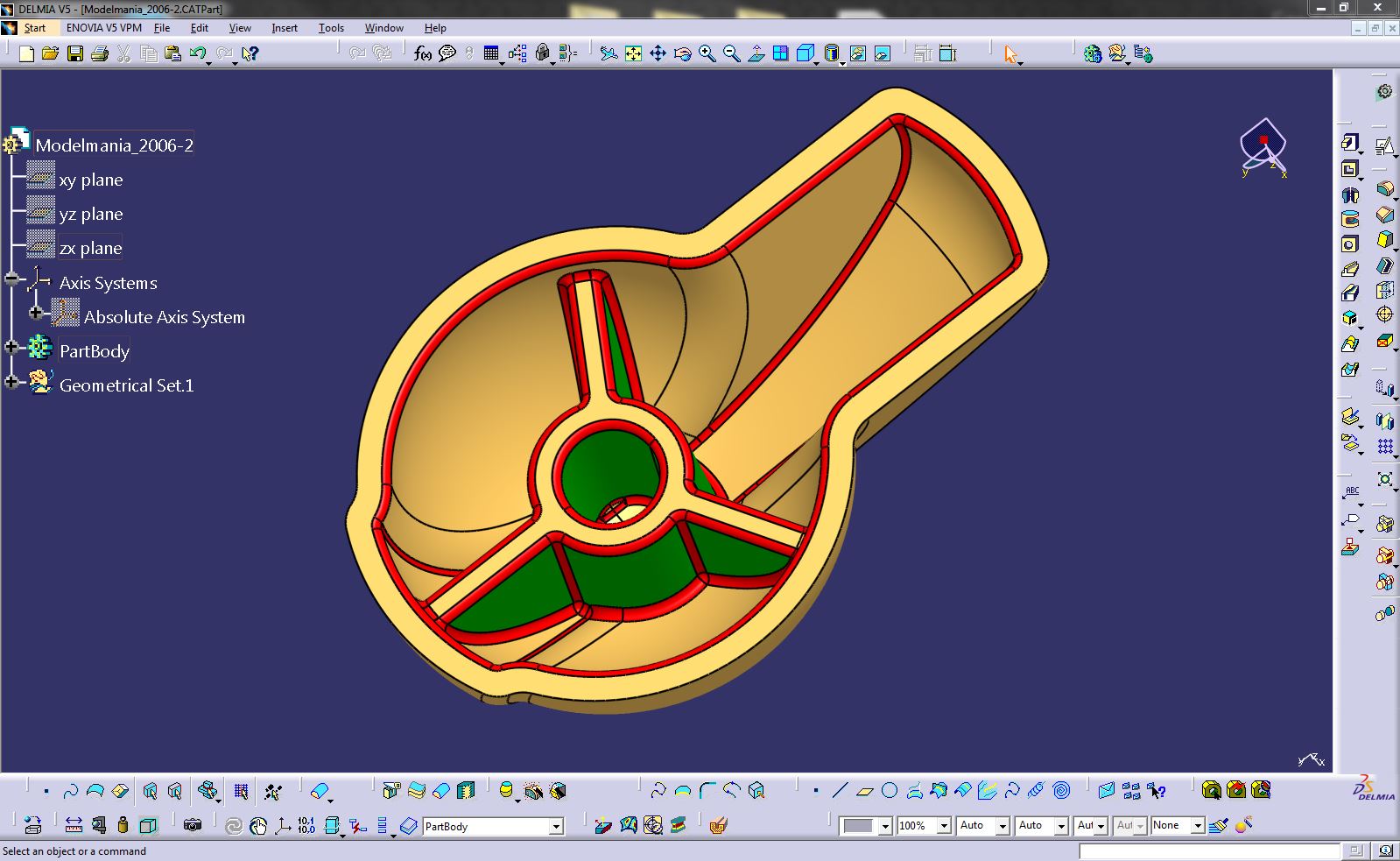1400x861 pixels.
Task: Activate the Pan view tool
Action: pos(658,54)
